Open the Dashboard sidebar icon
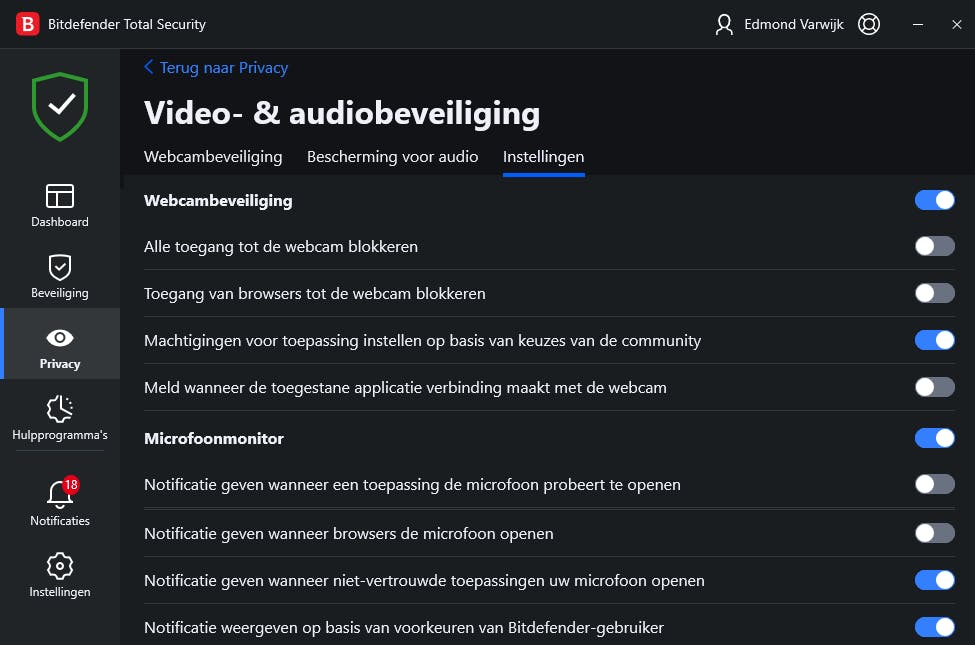The width and height of the screenshot is (975, 645). pyautogui.click(x=60, y=196)
